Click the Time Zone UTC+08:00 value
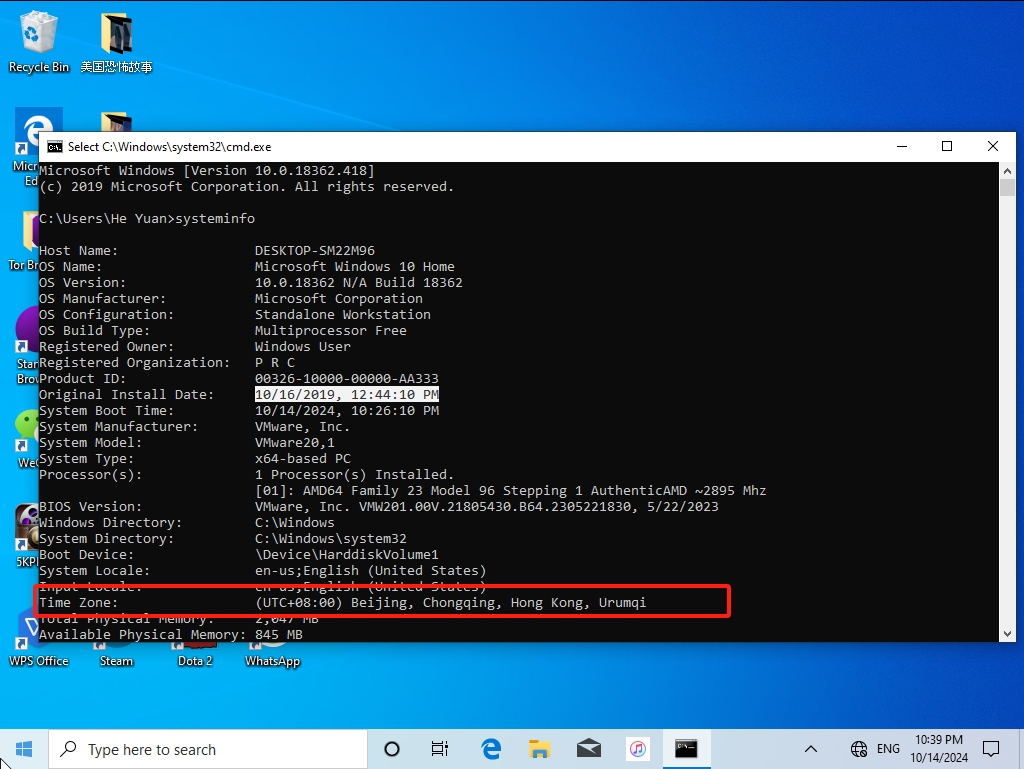 (x=451, y=603)
